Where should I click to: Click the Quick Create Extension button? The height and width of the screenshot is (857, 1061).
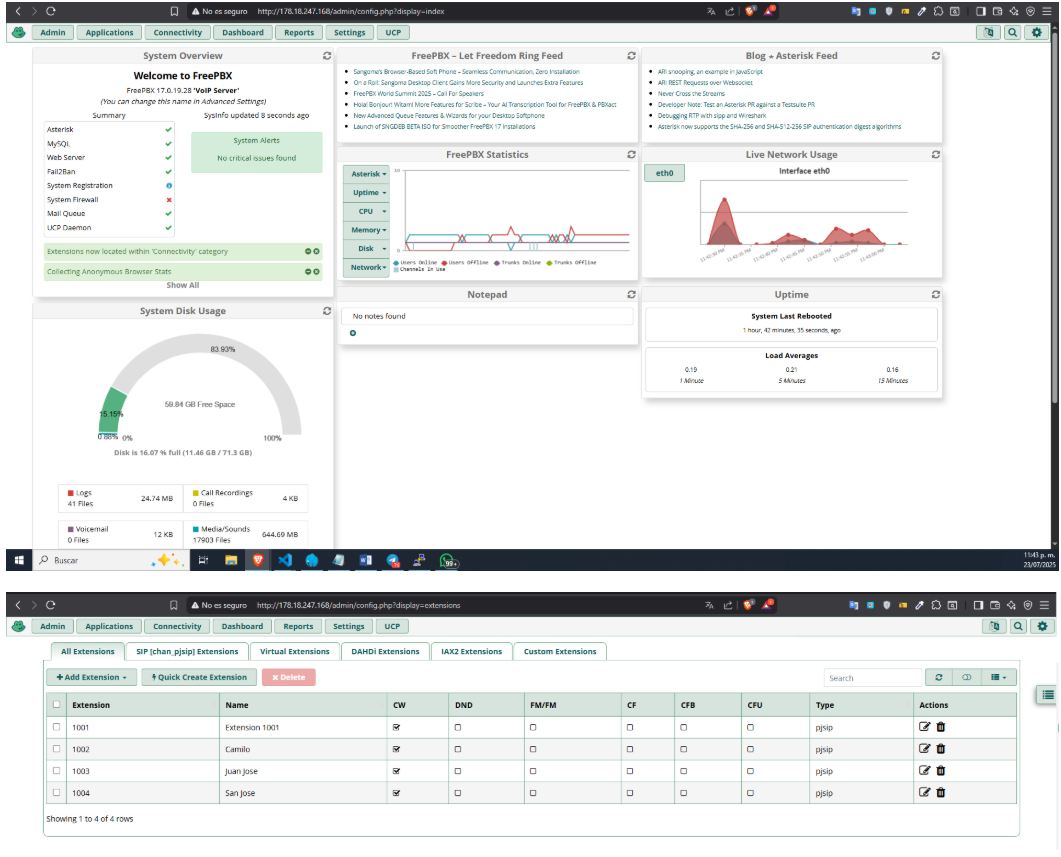[199, 678]
